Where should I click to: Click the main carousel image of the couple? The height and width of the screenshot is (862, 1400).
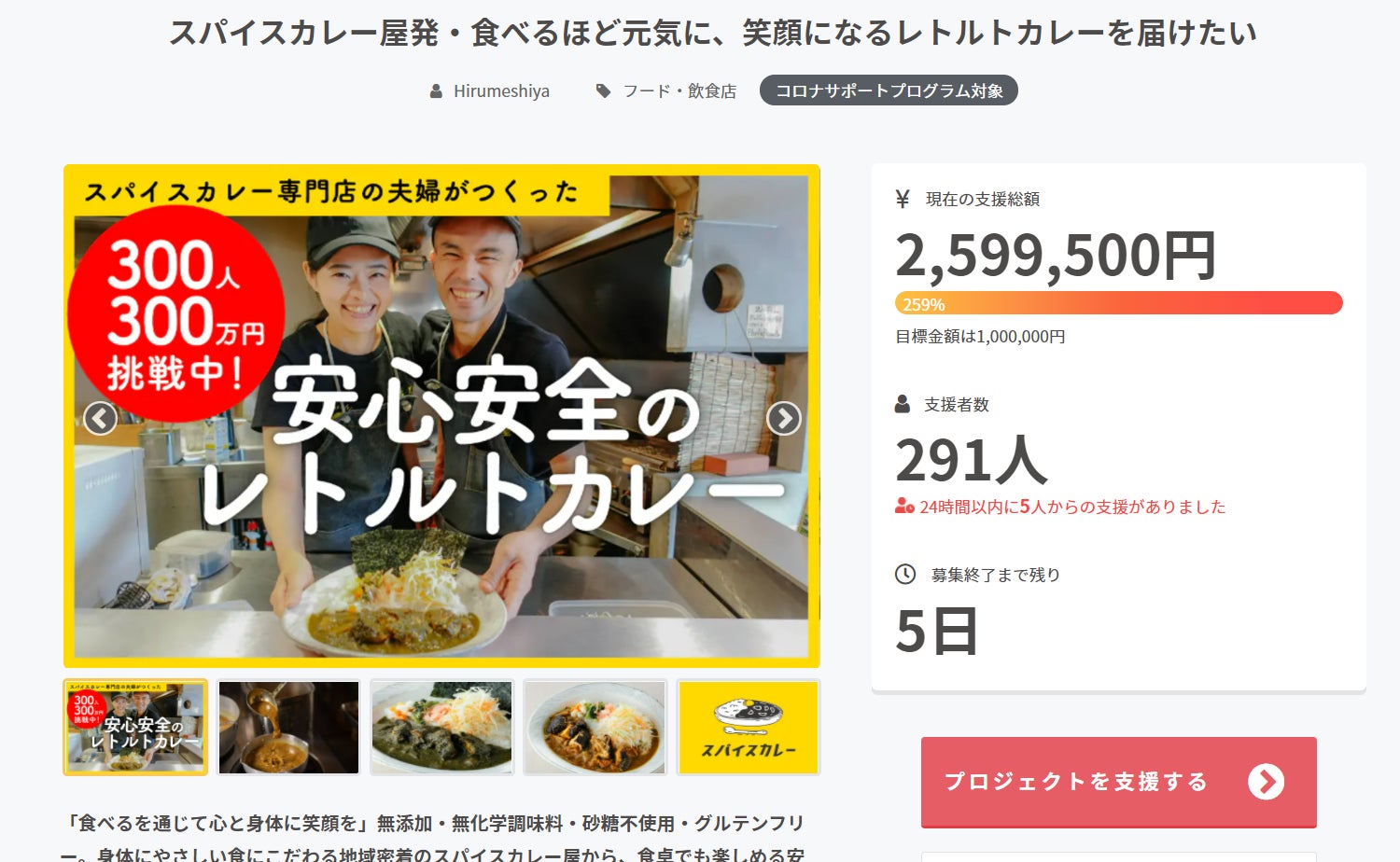tap(441, 416)
